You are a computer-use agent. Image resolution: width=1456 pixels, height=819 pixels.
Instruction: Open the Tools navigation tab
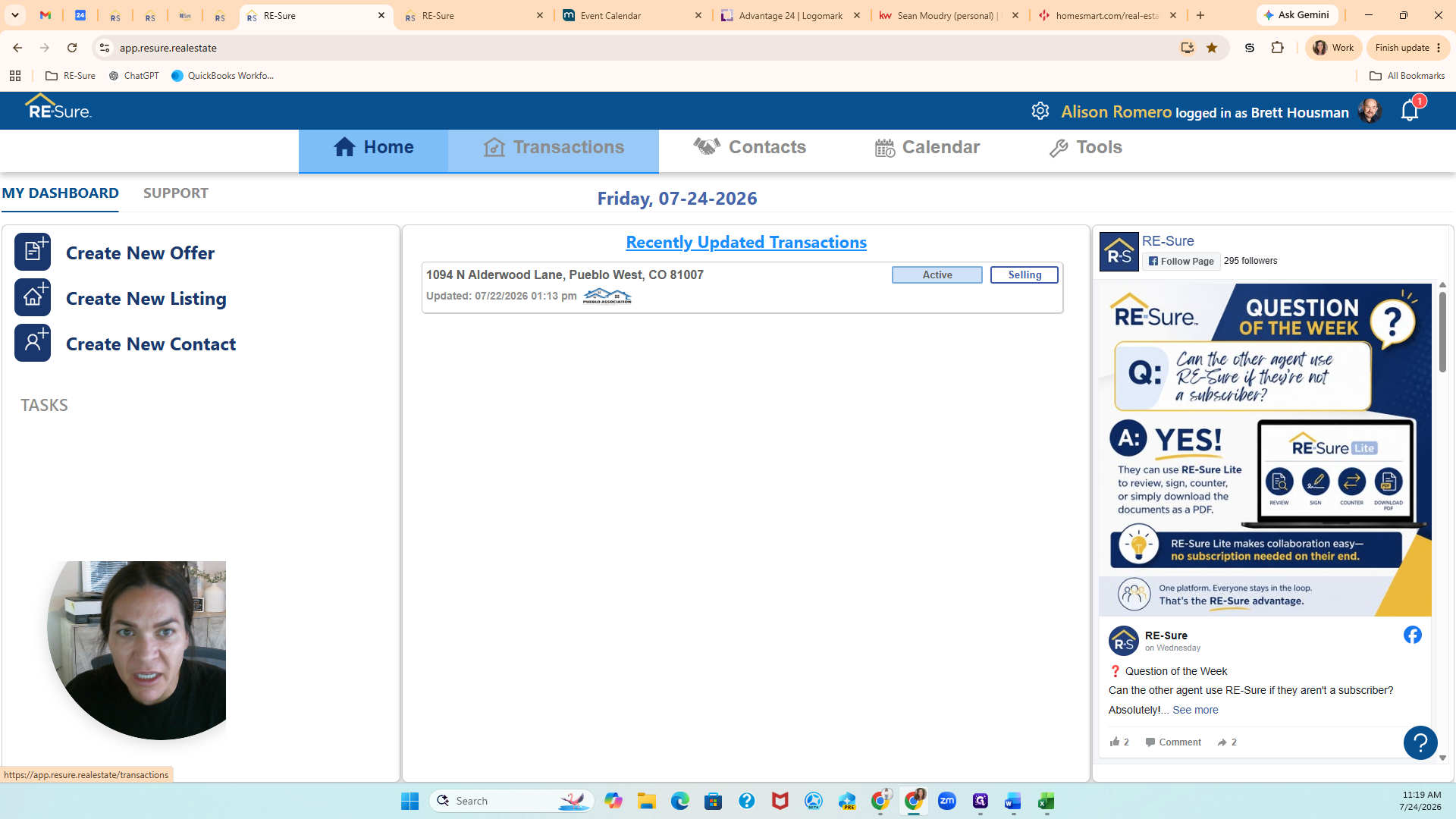click(1086, 147)
